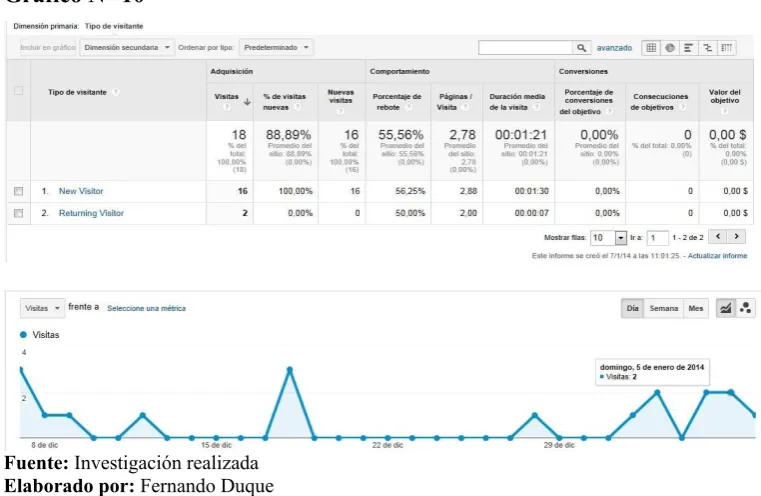Click the search magnifier icon

[581, 48]
